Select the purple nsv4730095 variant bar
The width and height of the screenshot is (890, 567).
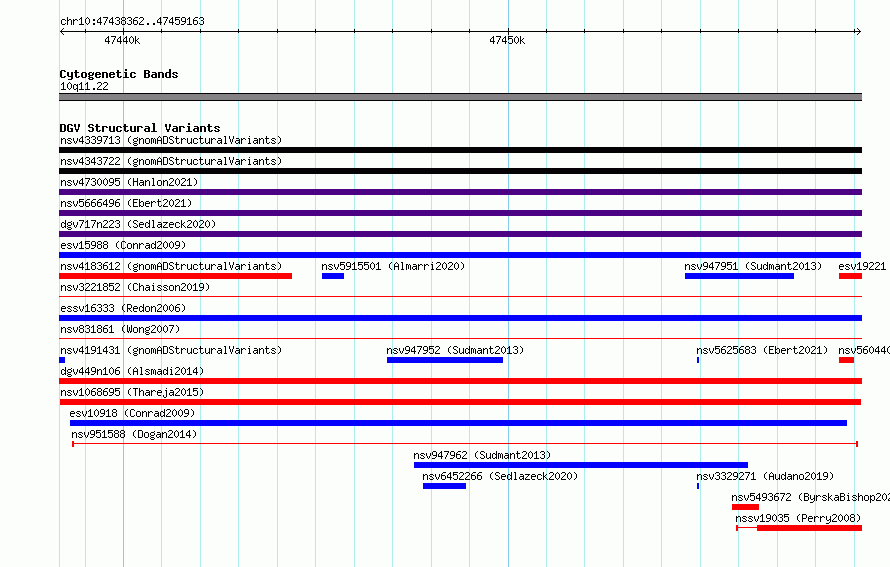[460, 192]
